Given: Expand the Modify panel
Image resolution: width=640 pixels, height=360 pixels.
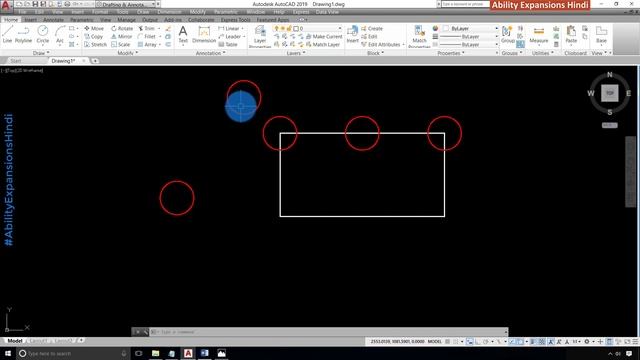Looking at the screenshot, I should [128, 53].
